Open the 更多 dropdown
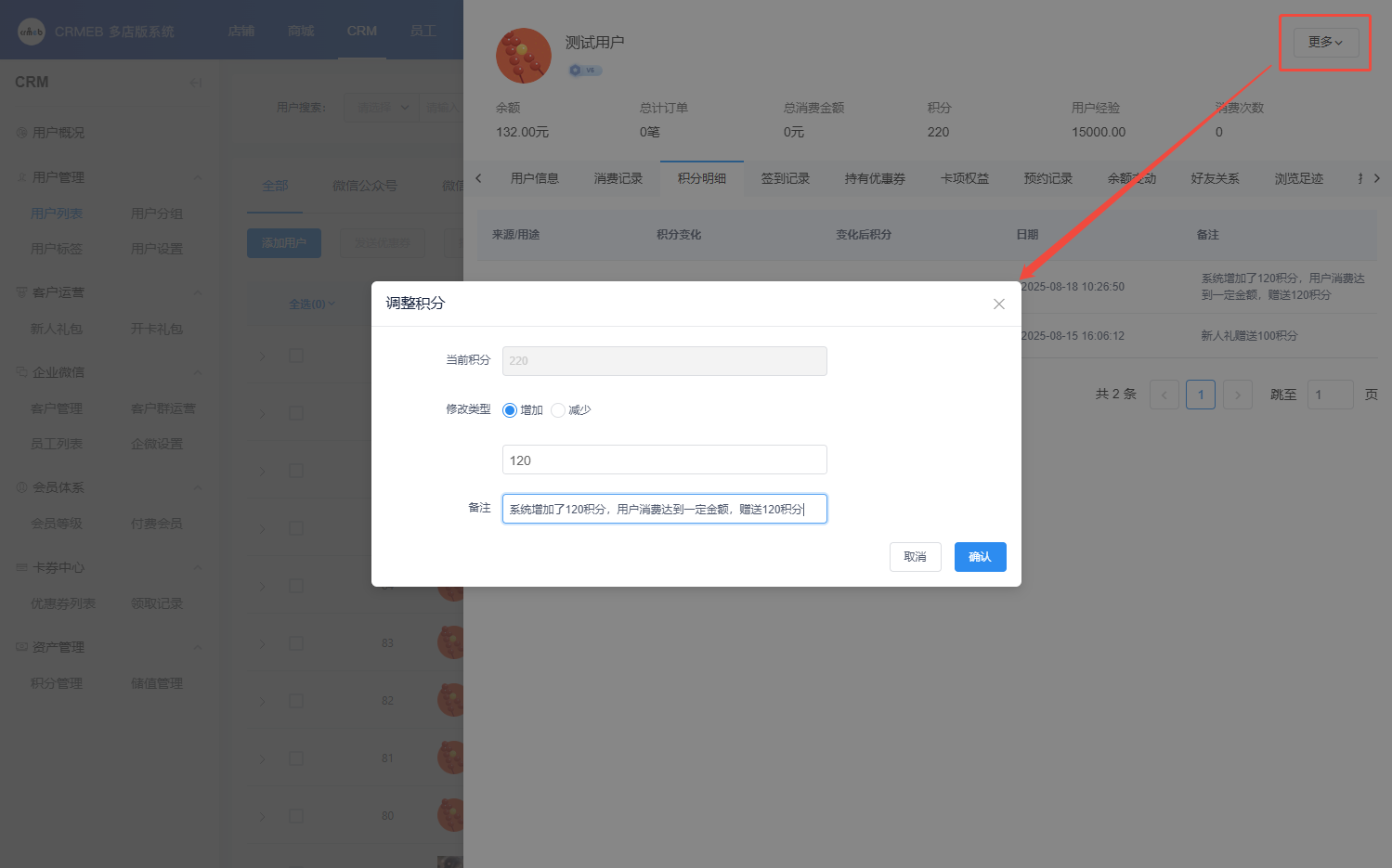The height and width of the screenshot is (868, 1392). click(x=1325, y=43)
